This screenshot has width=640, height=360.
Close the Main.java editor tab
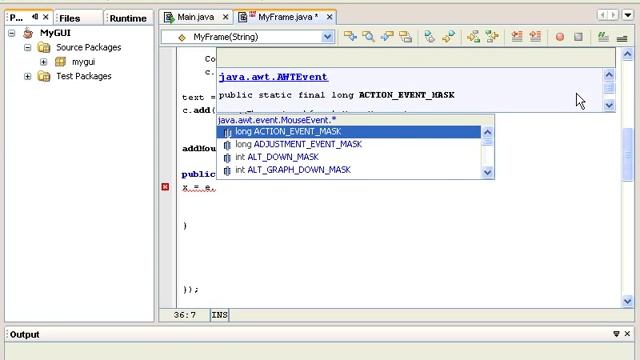coord(225,17)
